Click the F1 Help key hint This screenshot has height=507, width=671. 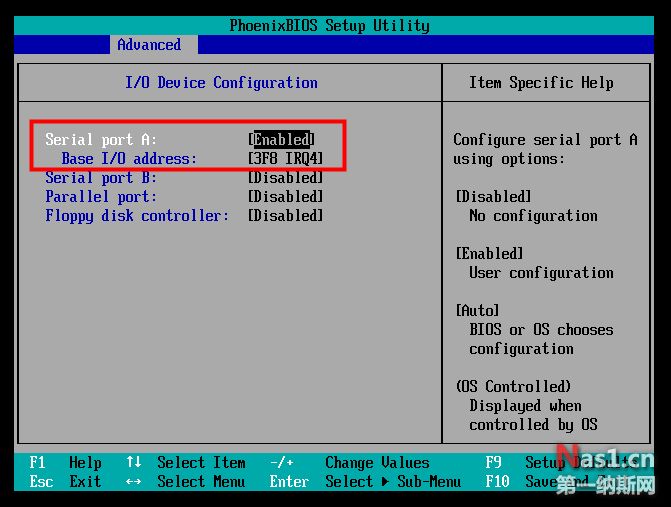[65, 463]
